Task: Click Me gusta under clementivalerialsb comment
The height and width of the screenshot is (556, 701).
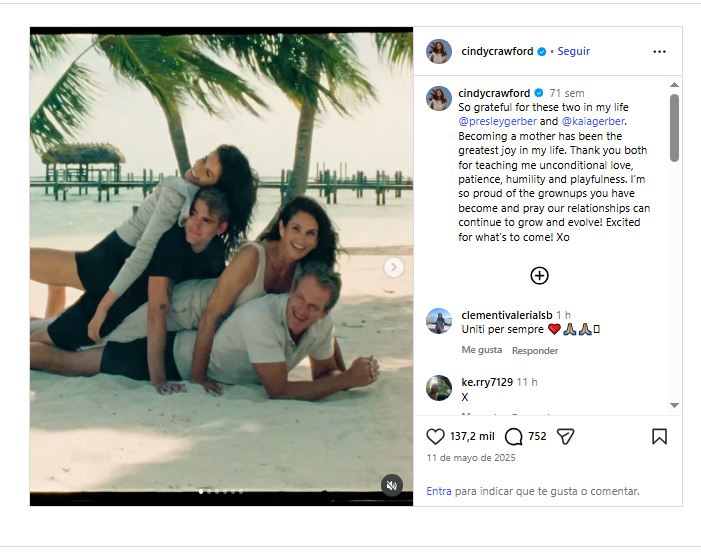Action: pyautogui.click(x=481, y=350)
